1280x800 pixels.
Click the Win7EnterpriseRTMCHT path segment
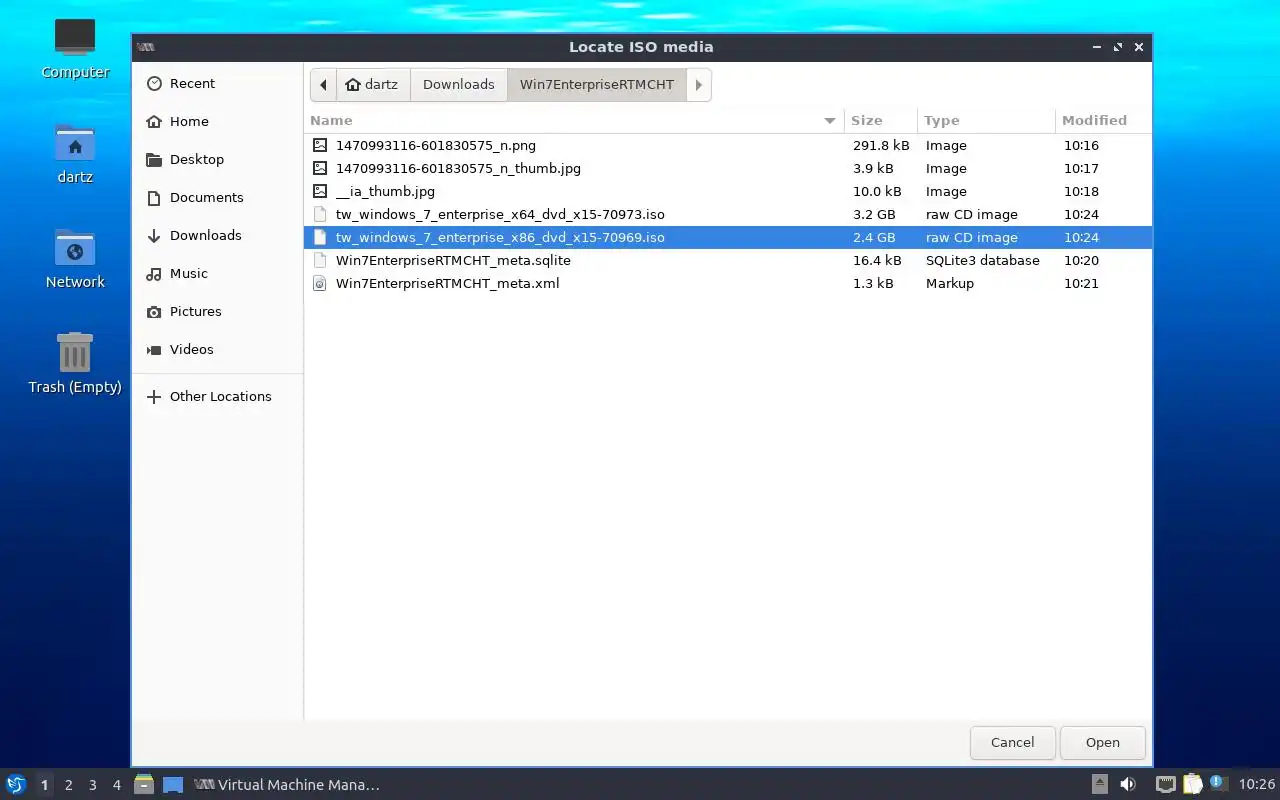597,85
